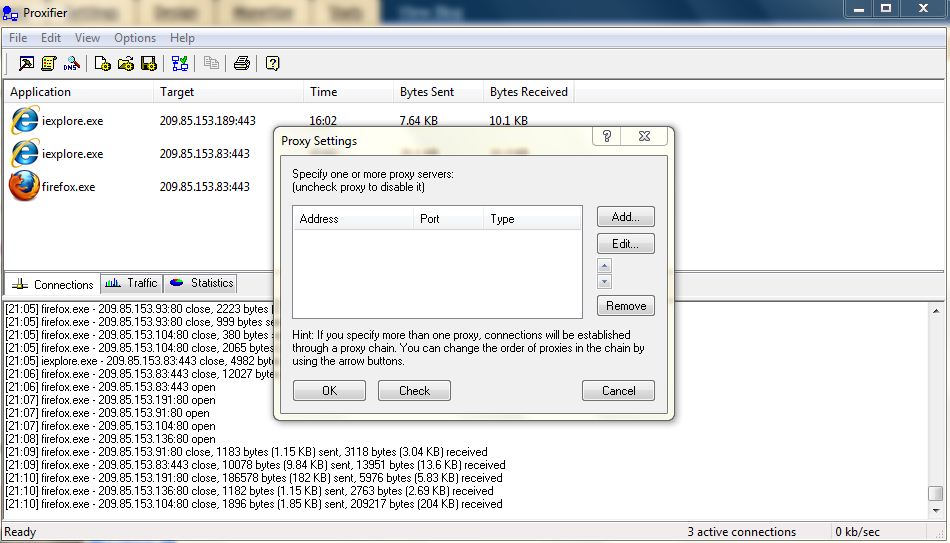Click Type column header in proxy list
The width and height of the screenshot is (950, 543).
[533, 219]
